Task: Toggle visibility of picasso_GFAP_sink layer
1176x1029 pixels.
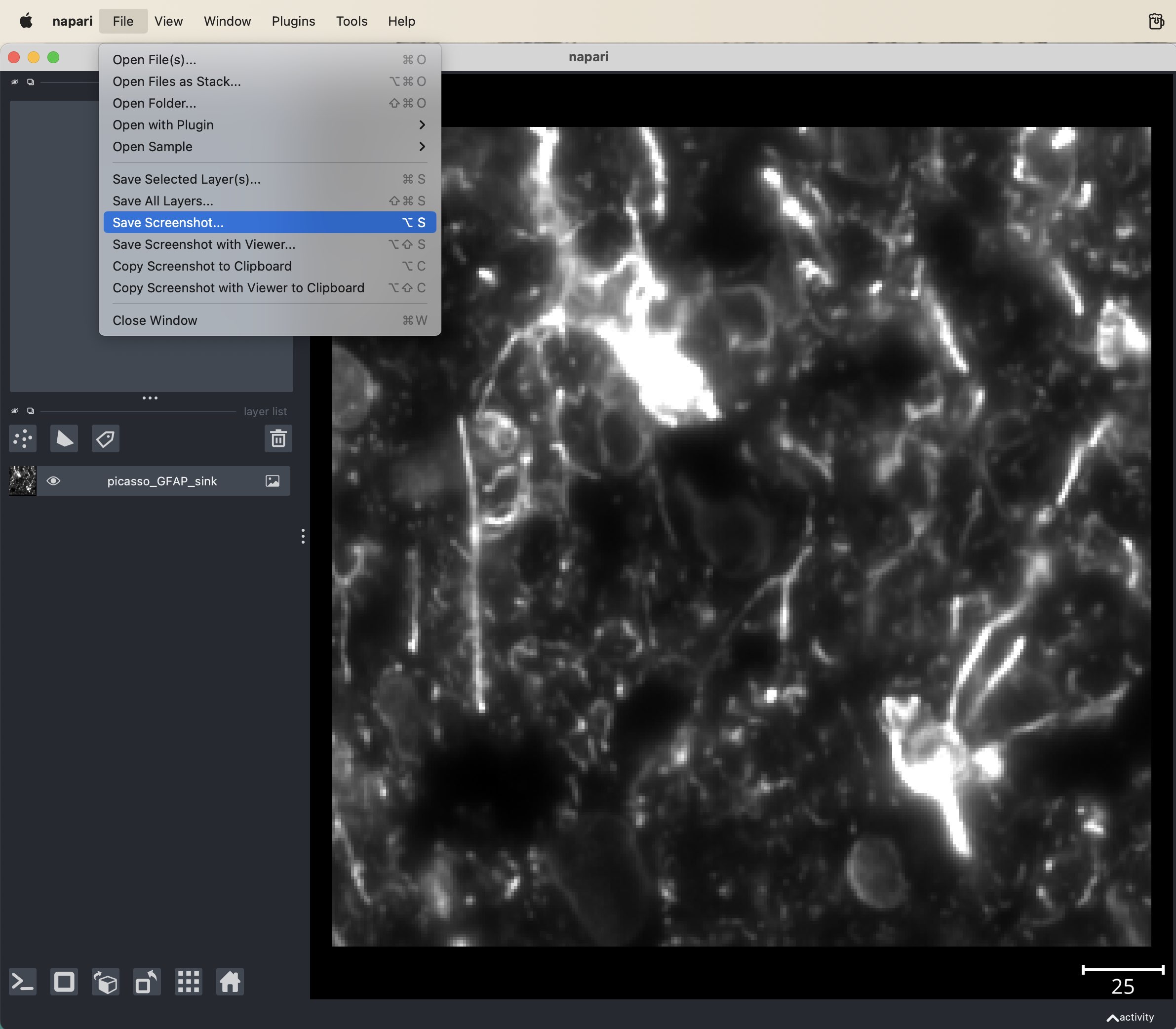Action: click(53, 481)
